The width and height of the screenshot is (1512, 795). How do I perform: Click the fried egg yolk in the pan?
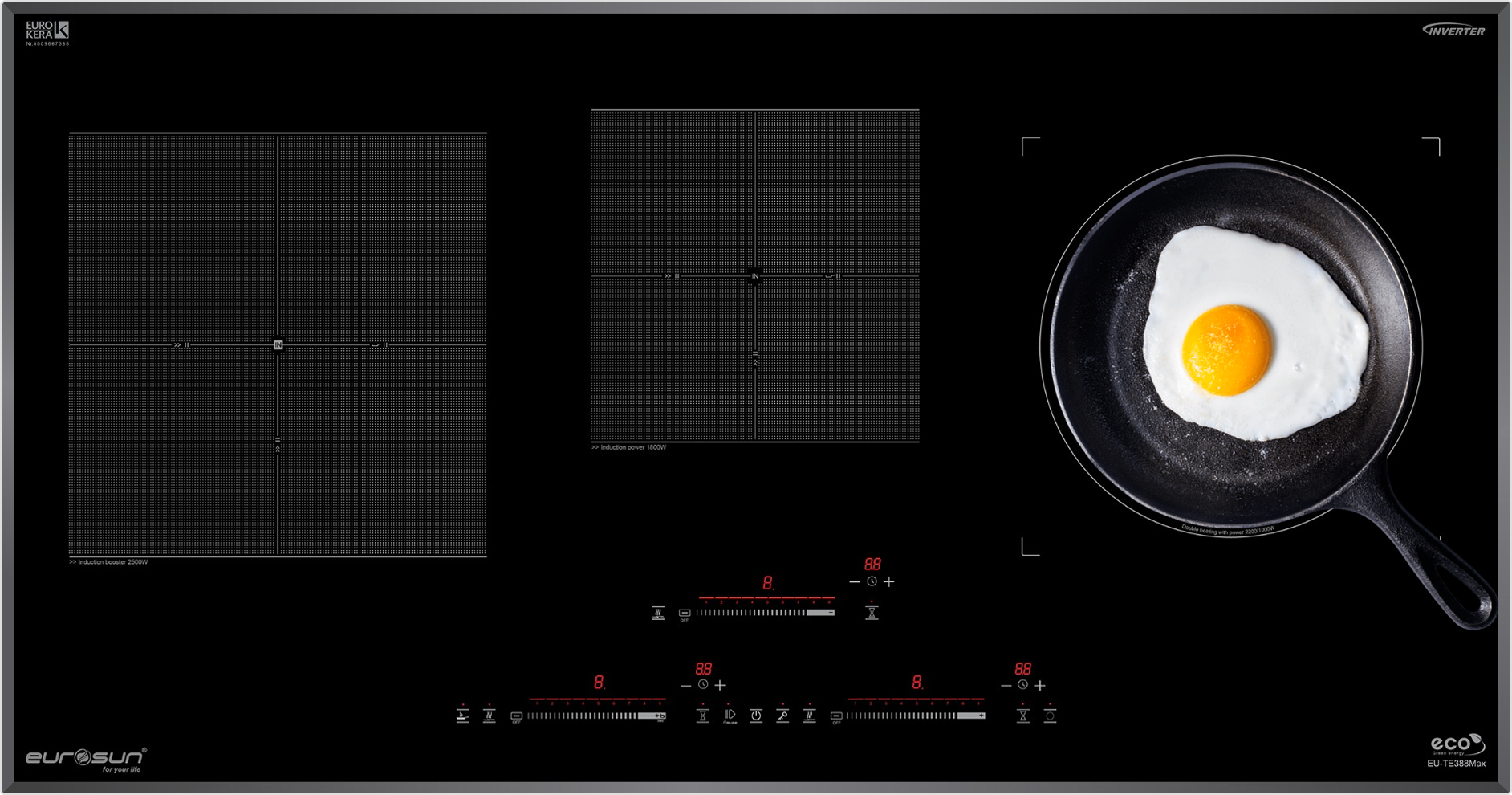pos(1227,350)
